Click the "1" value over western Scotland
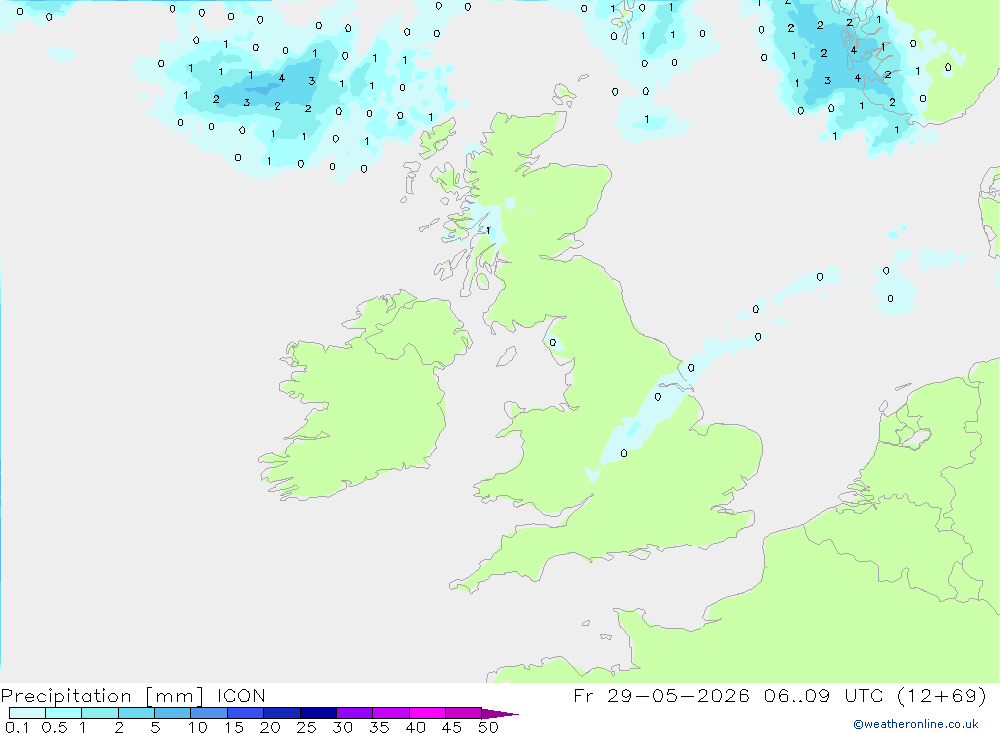The image size is (1000, 733). pyautogui.click(x=489, y=230)
